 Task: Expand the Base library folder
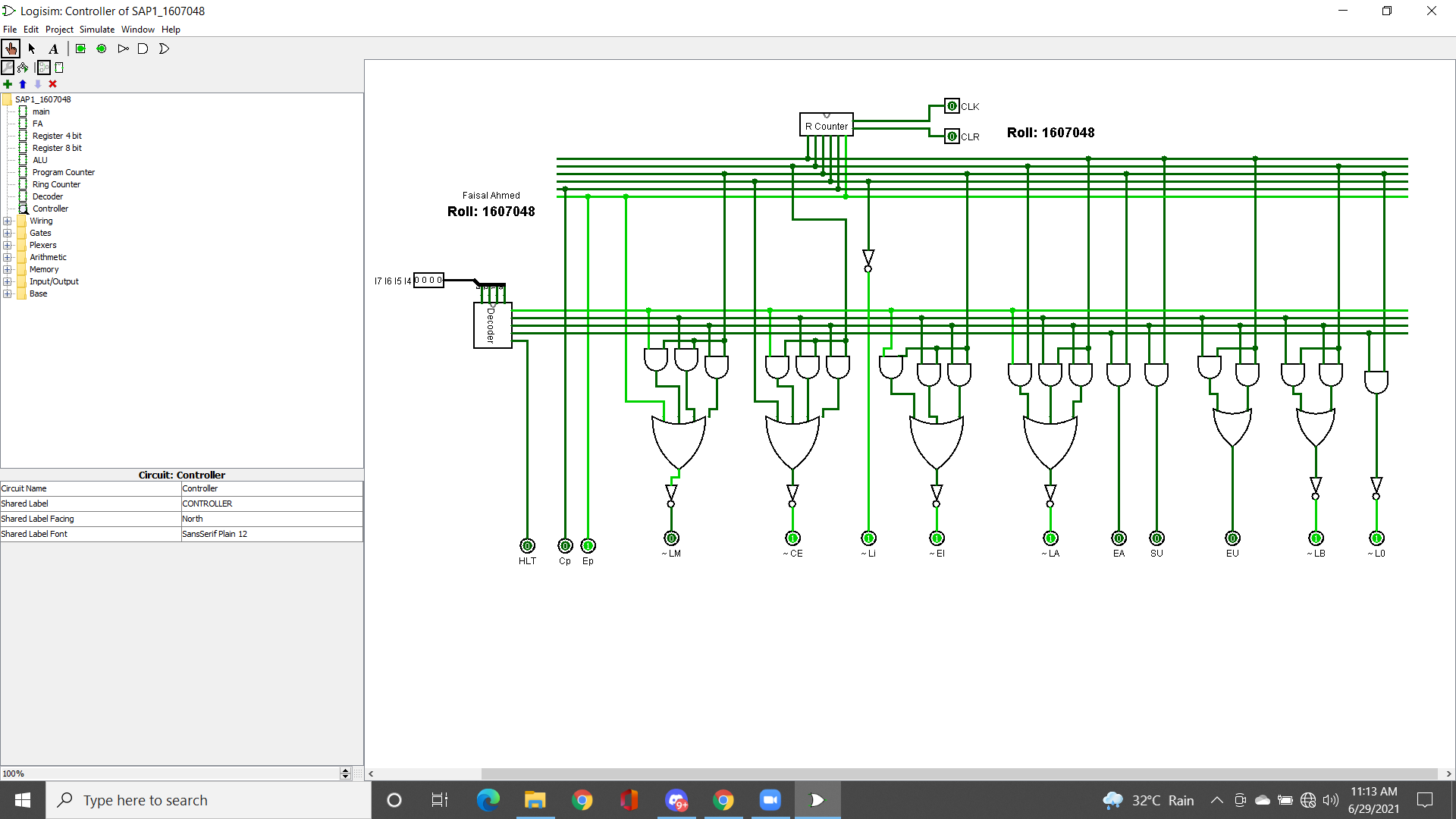tap(8, 293)
